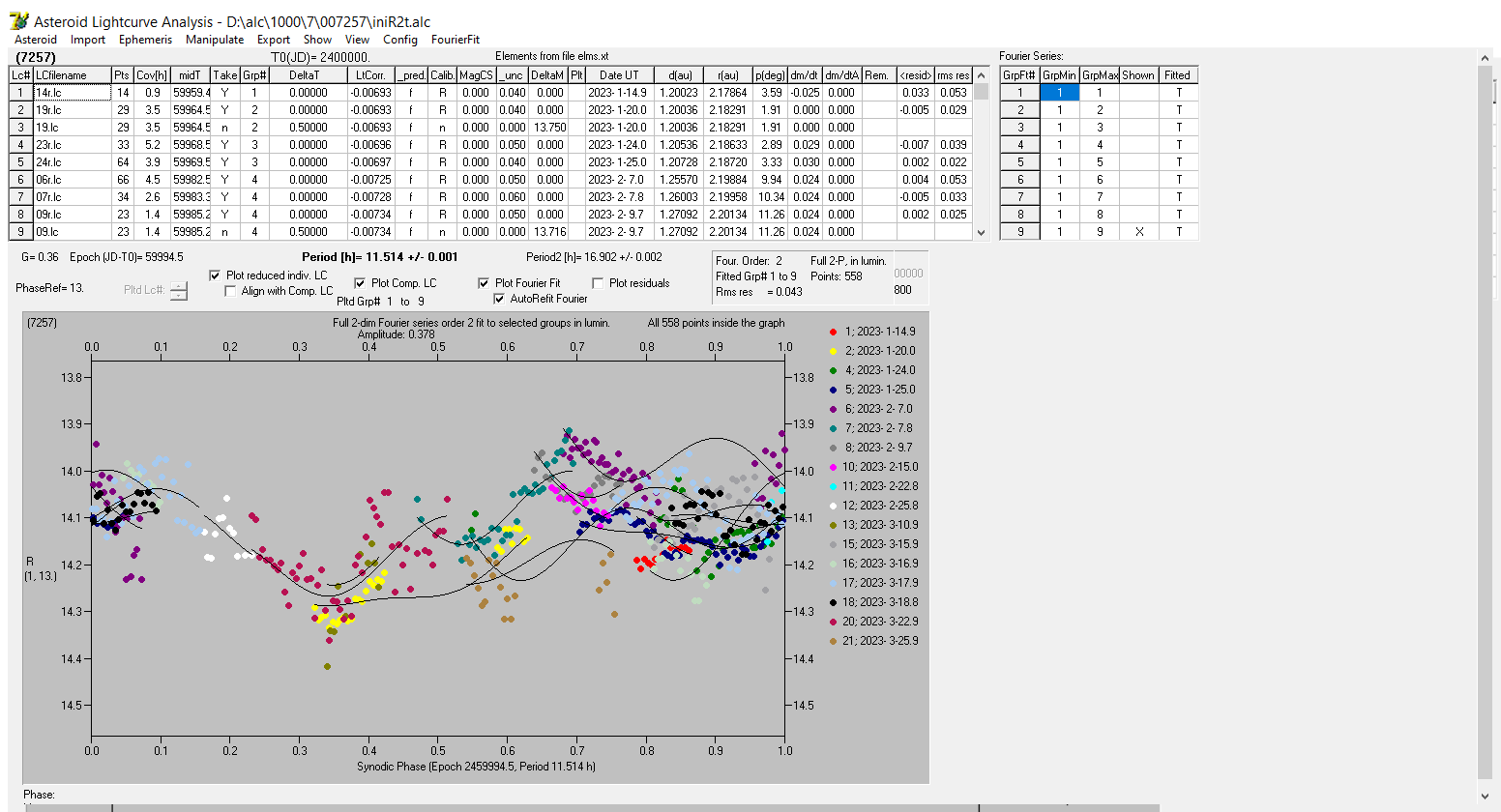This screenshot has height=812, width=1501.
Task: Click G= 0.36 value label
Action: click(38, 257)
